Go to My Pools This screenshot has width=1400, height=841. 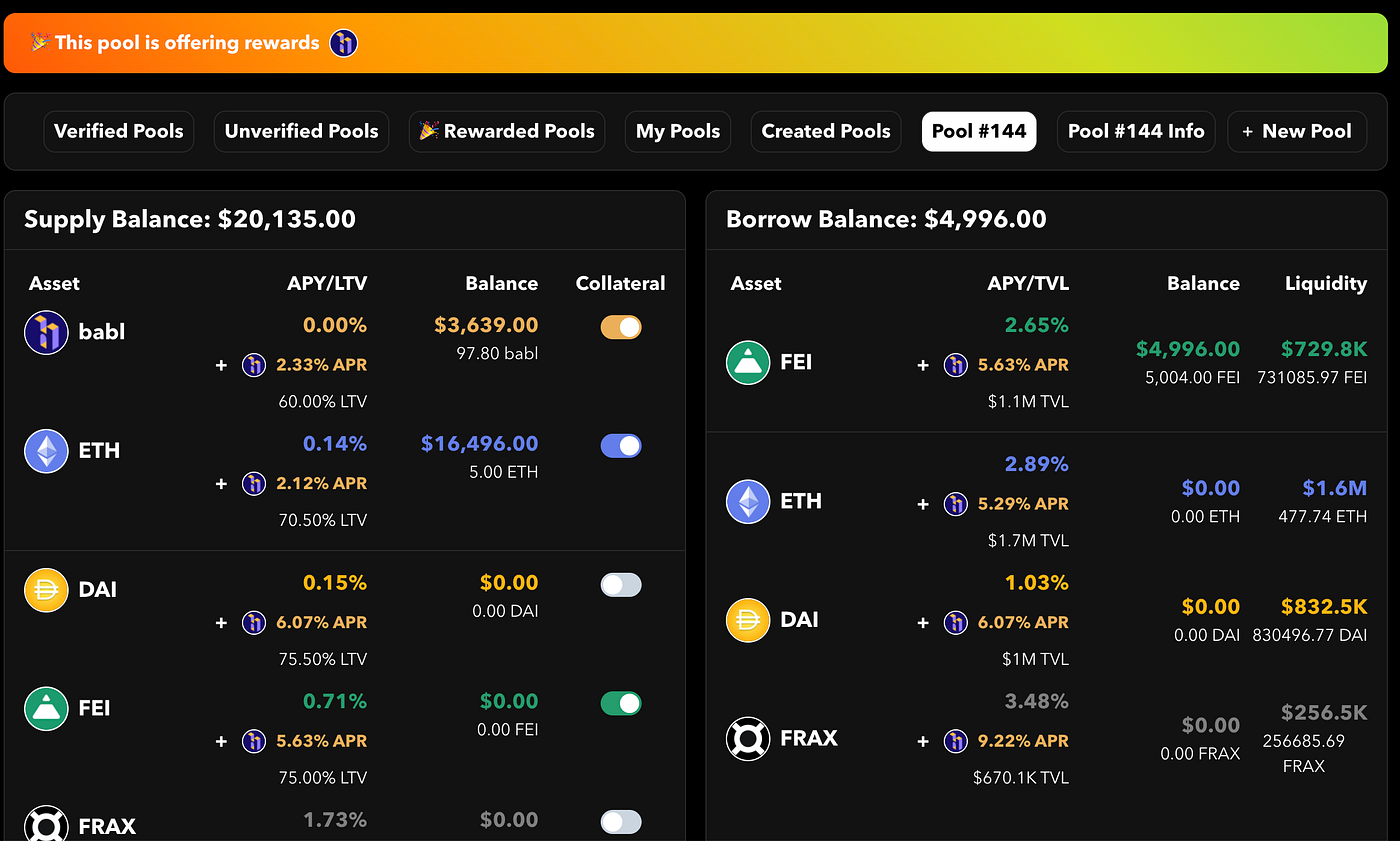(x=678, y=131)
